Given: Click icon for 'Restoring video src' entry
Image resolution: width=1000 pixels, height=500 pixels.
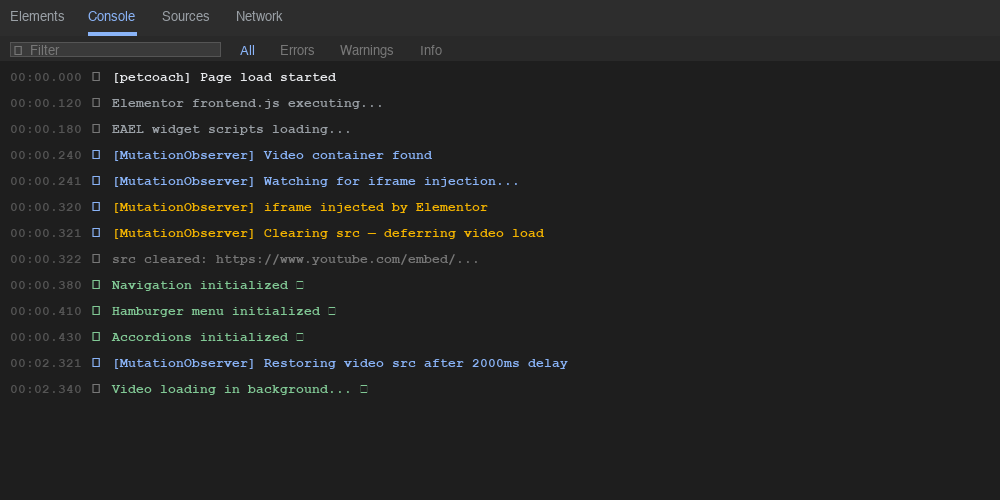Looking at the screenshot, I should click(96, 363).
